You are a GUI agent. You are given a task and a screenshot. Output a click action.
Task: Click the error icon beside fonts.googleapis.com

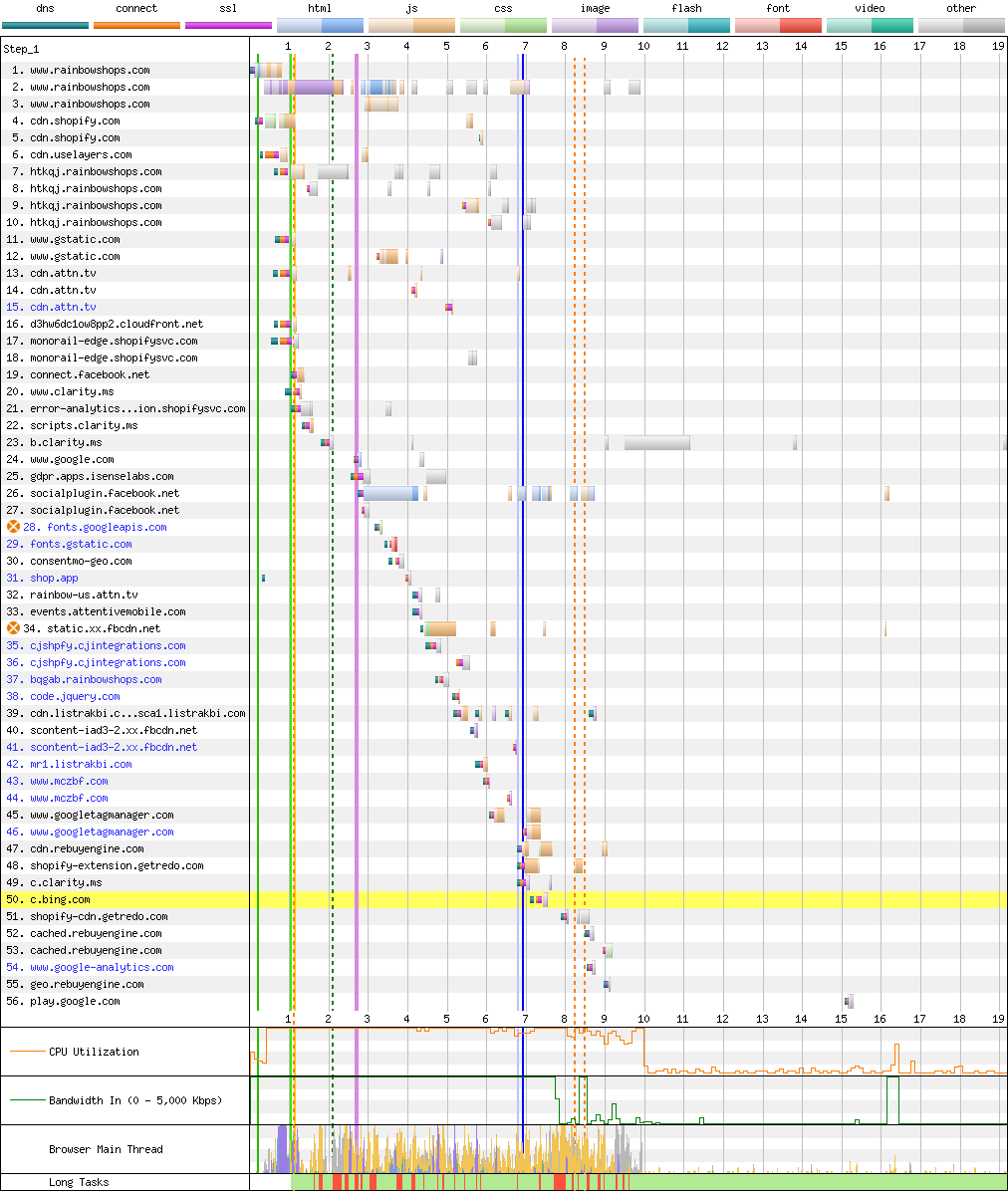(13, 527)
